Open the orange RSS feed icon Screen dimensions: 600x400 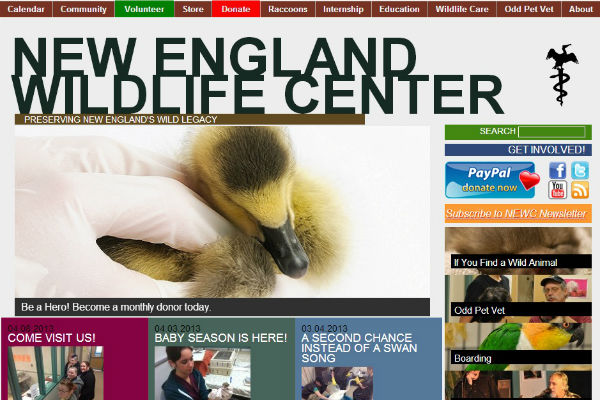(x=580, y=190)
